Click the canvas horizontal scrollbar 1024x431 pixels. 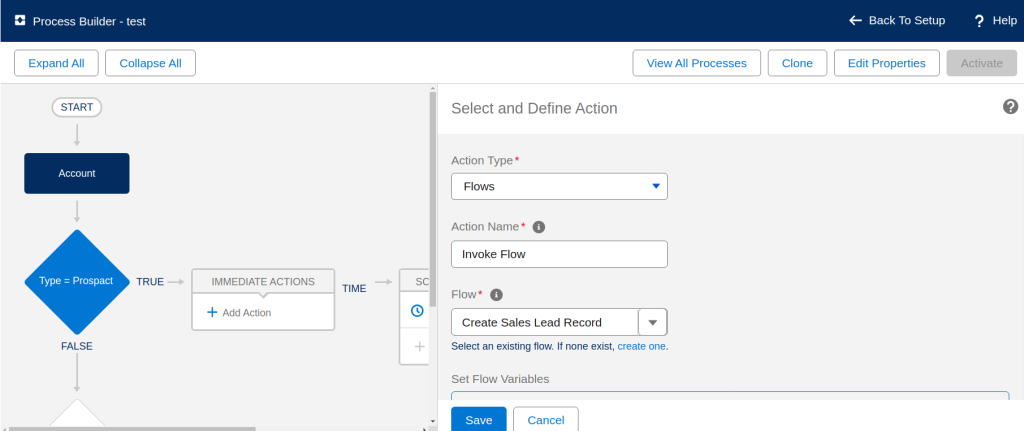pos(131,428)
